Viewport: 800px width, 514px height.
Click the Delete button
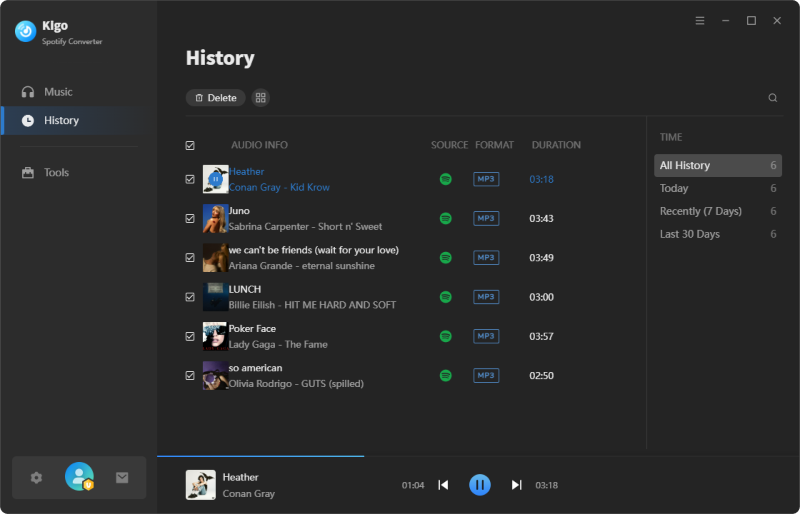[x=216, y=98]
